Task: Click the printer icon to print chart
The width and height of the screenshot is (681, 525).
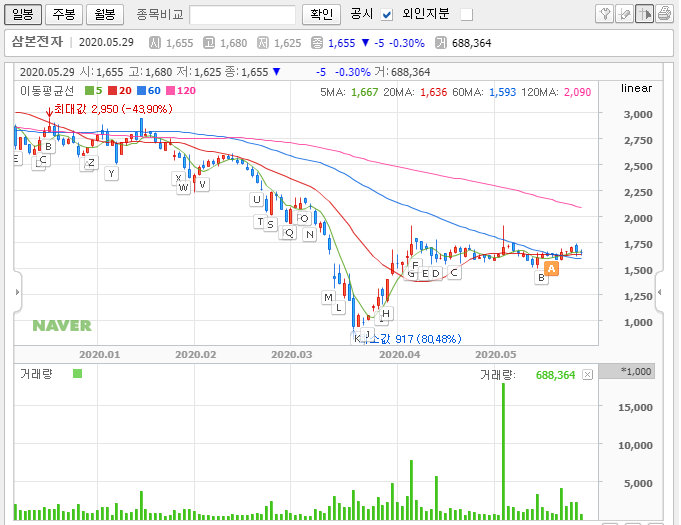Action: click(x=664, y=14)
